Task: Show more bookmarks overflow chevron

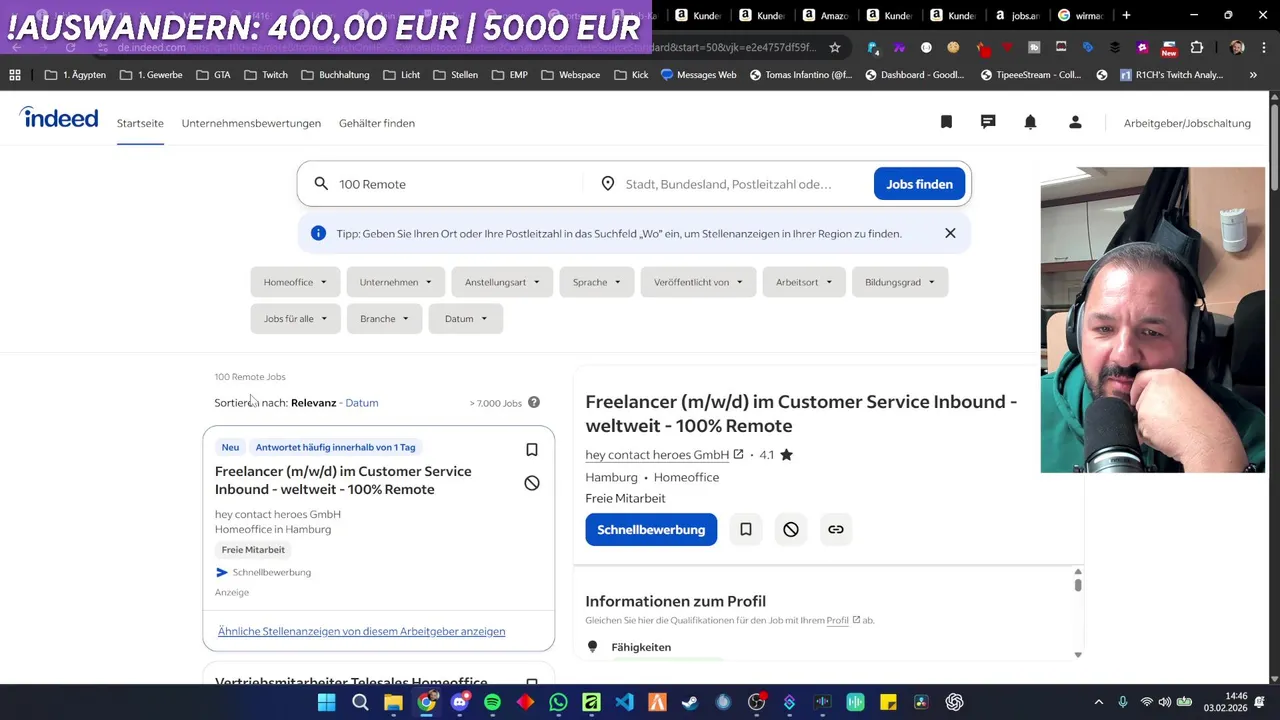Action: (x=1253, y=75)
